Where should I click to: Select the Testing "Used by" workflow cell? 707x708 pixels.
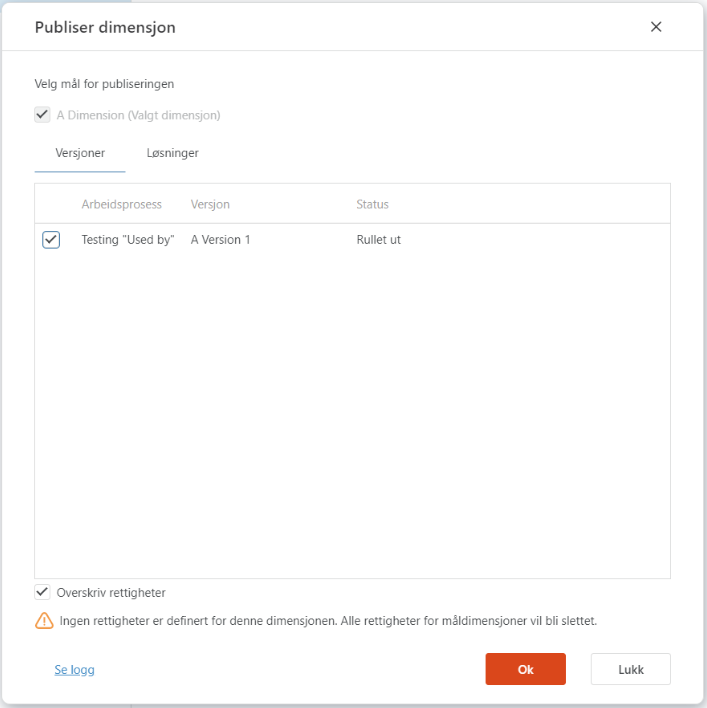click(128, 240)
